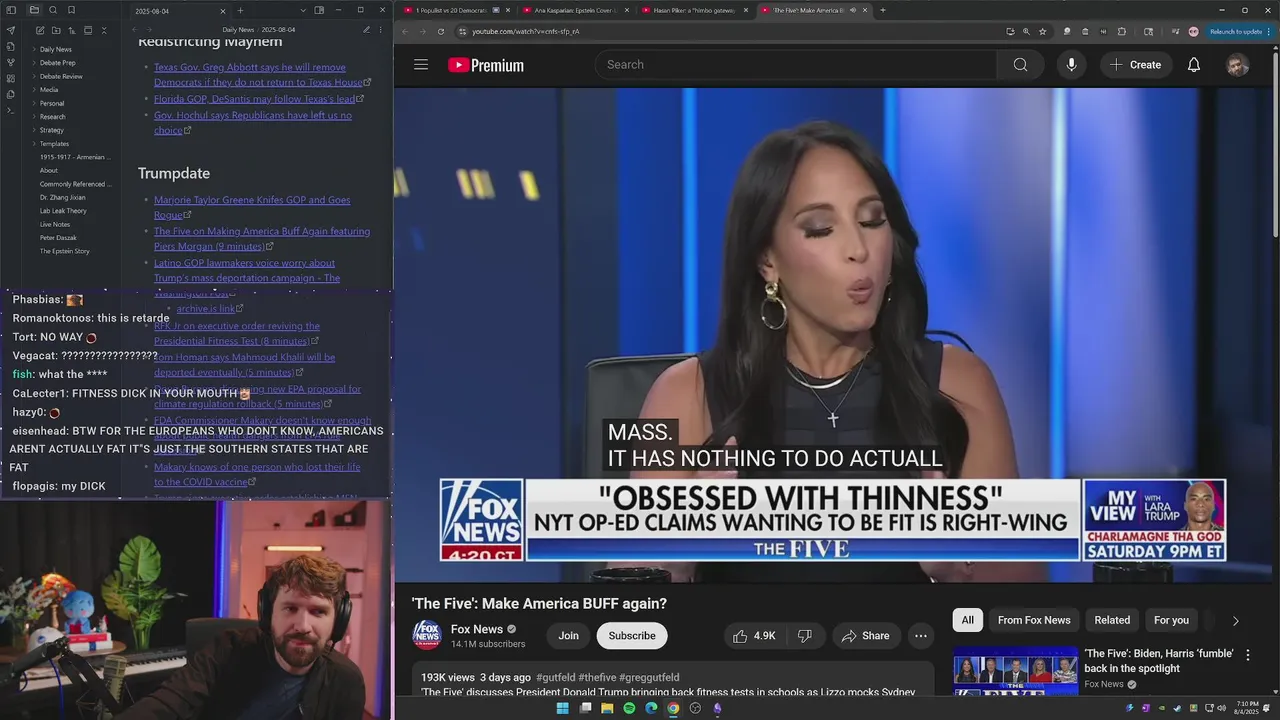Open YouTube notifications bell
Viewport: 1280px width, 720px height.
[x=1194, y=65]
